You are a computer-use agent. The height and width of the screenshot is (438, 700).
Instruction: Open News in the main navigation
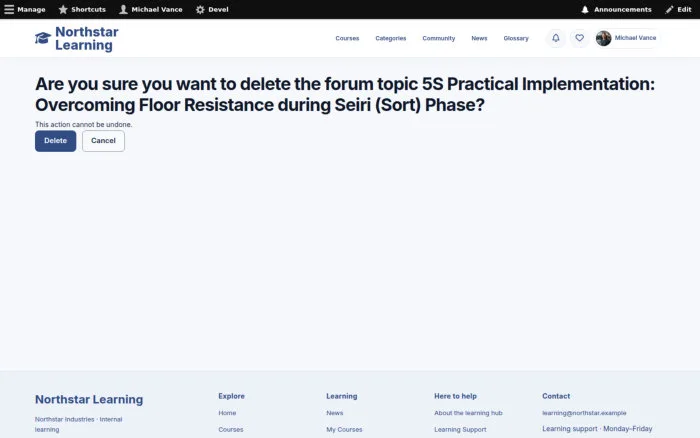point(479,38)
